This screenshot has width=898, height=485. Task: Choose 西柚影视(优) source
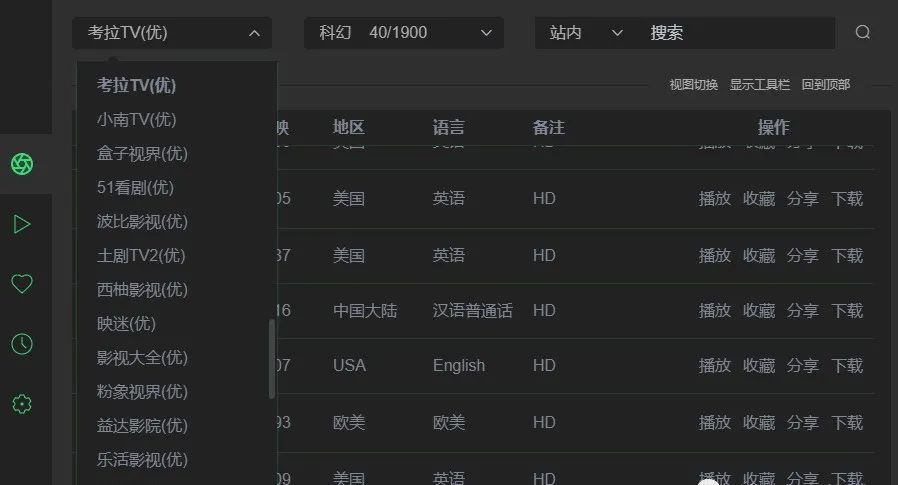(142, 290)
